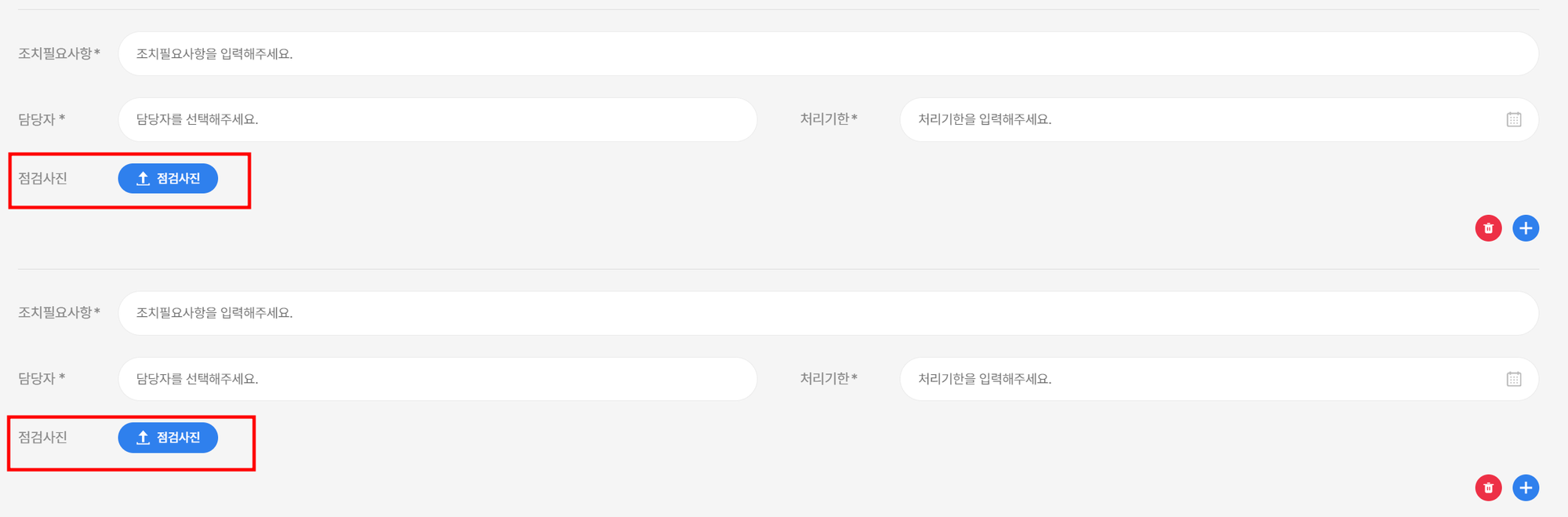Upload photo with first 점검사진 button
This screenshot has height=517, width=1568.
point(168,178)
